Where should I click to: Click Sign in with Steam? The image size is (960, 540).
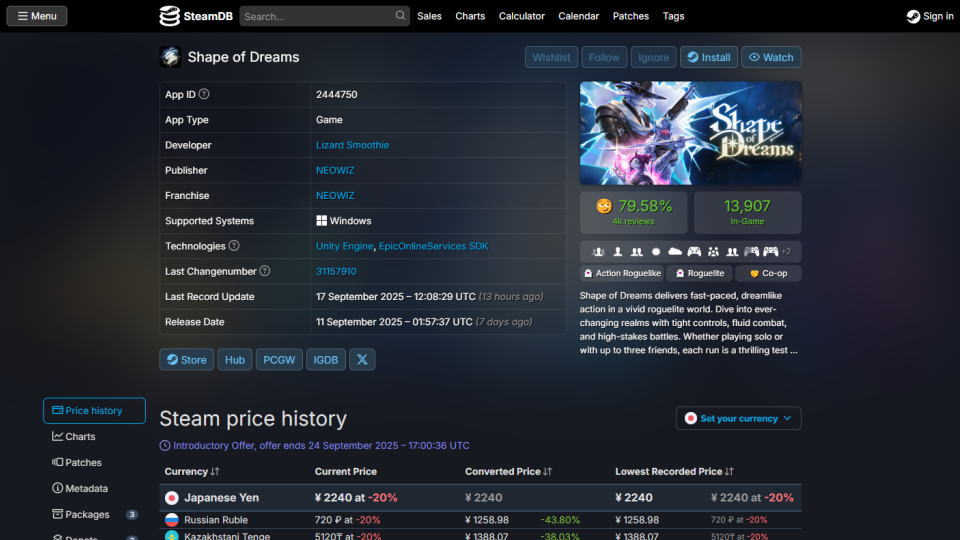tap(930, 16)
